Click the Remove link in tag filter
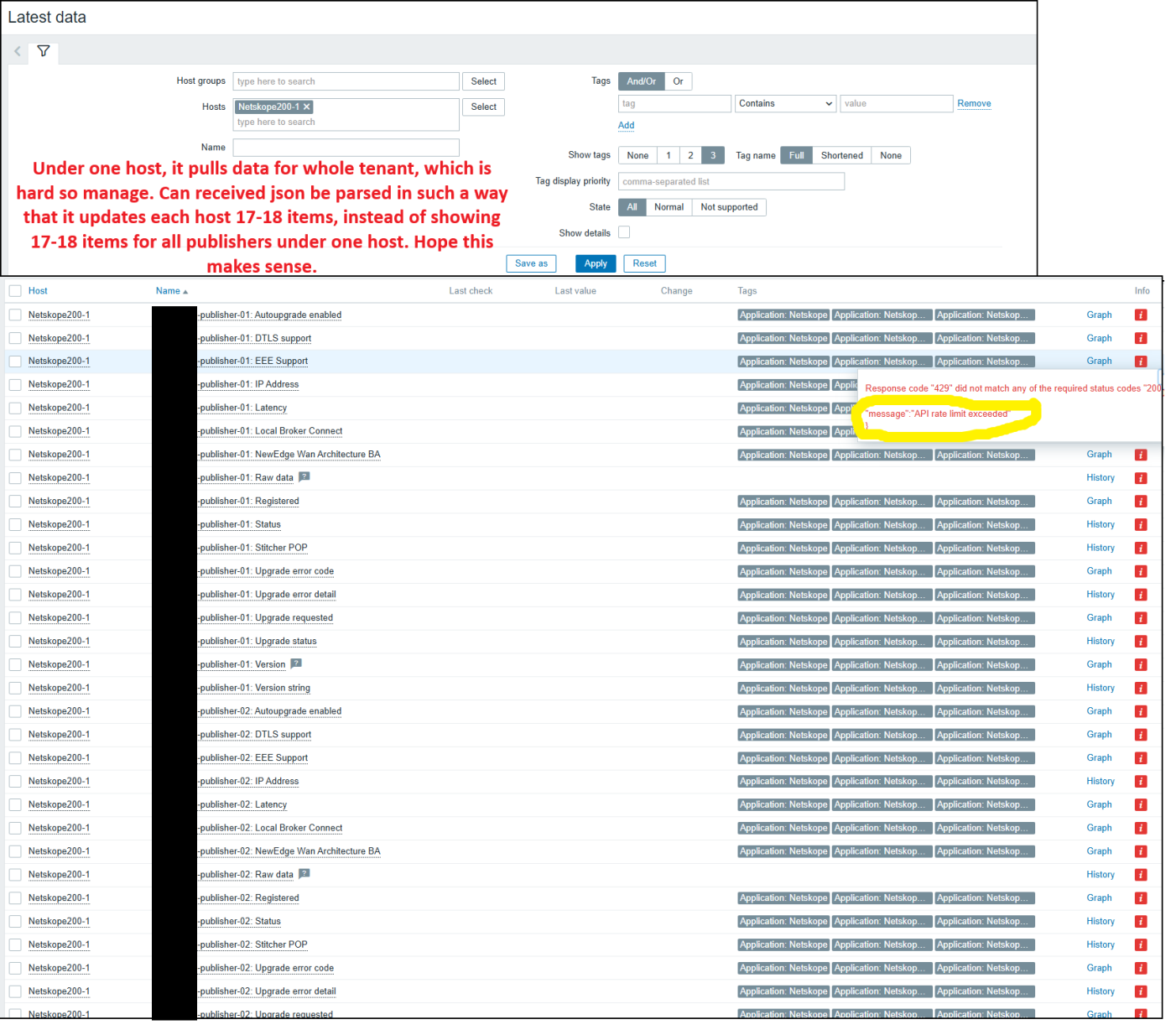This screenshot has height=1030, width=1176. click(974, 103)
